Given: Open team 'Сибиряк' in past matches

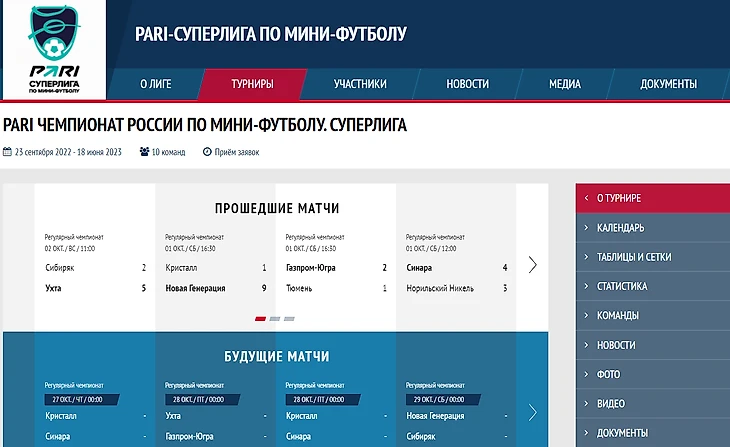Looking at the screenshot, I should (60, 268).
